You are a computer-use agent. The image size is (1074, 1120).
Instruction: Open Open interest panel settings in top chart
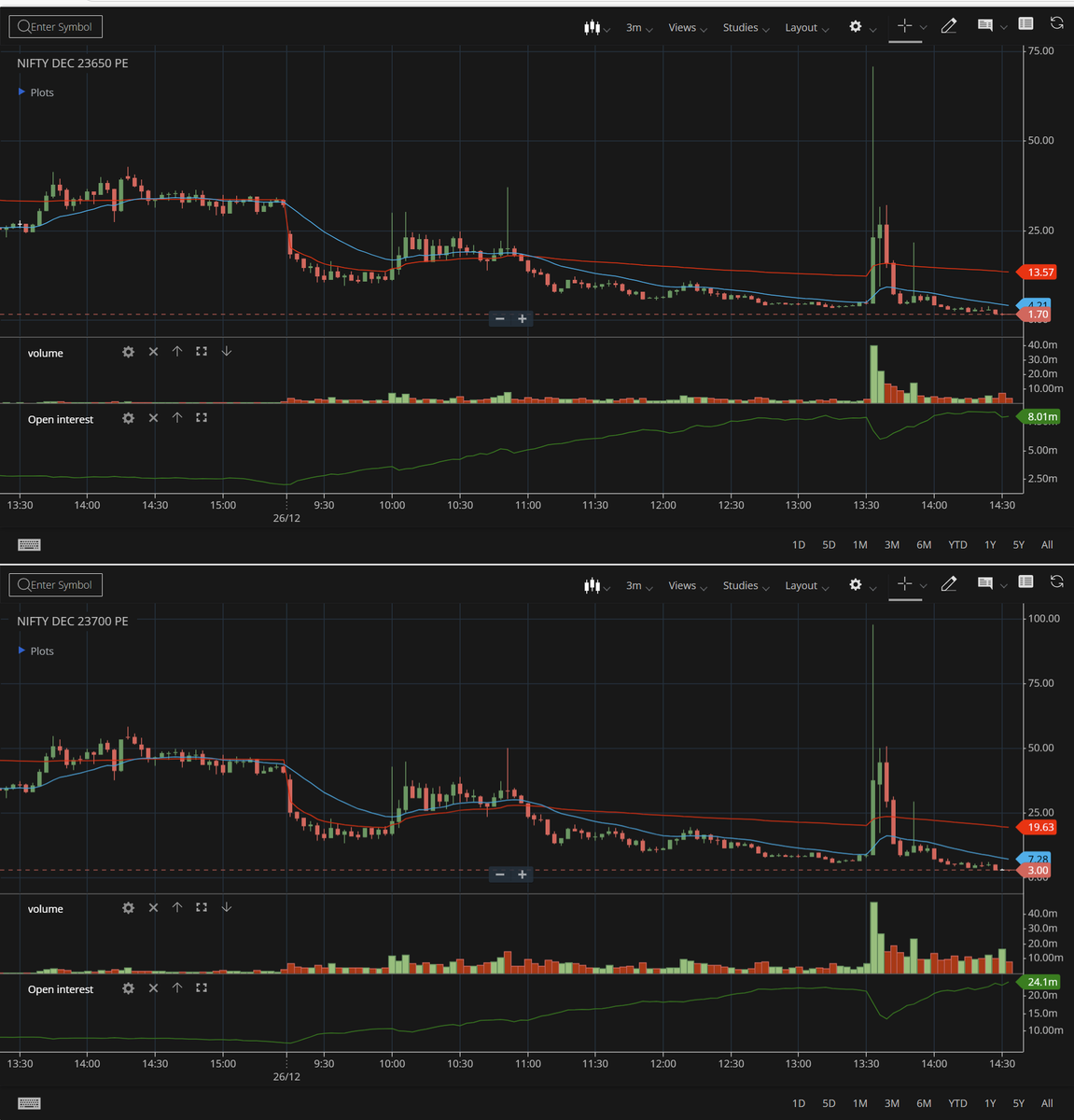pyautogui.click(x=128, y=418)
